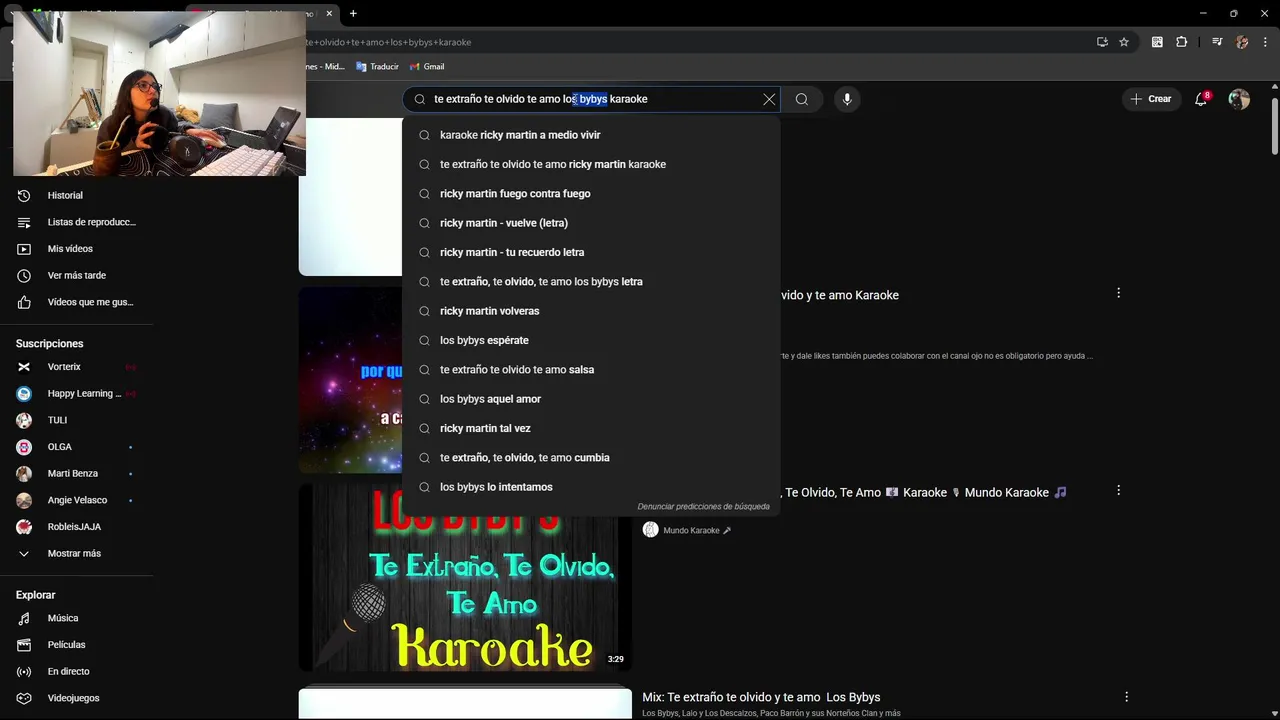Click the browser address bar URL

point(388,42)
